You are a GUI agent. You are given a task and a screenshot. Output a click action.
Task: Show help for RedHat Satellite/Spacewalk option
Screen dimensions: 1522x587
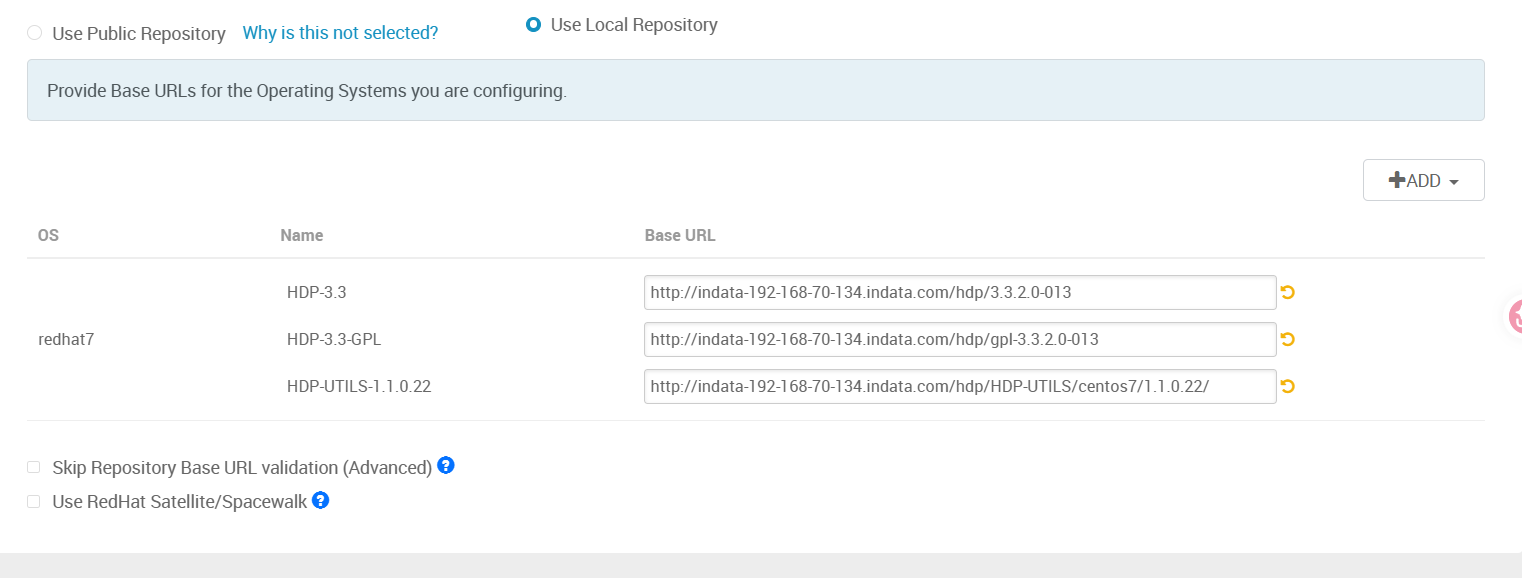(x=321, y=500)
